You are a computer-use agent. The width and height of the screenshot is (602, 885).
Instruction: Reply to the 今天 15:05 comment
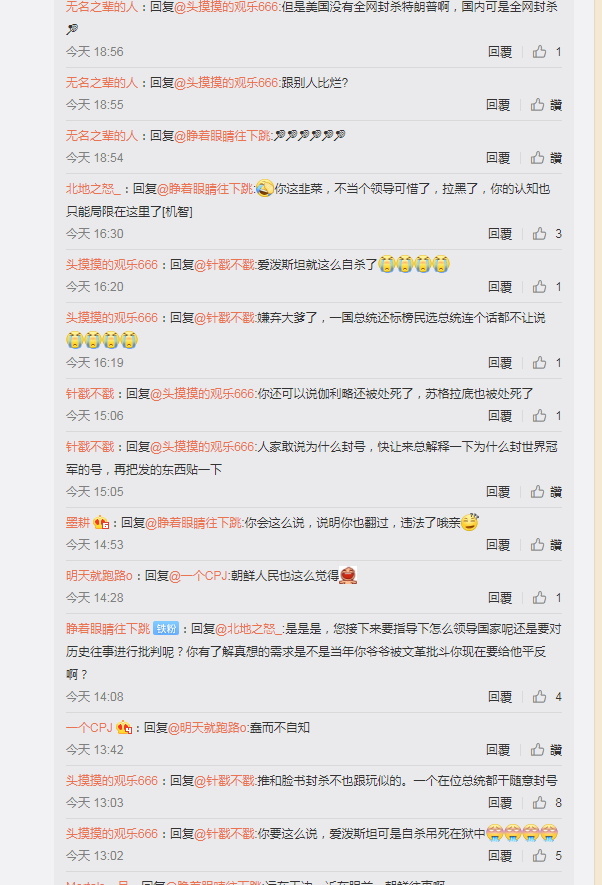coord(498,492)
